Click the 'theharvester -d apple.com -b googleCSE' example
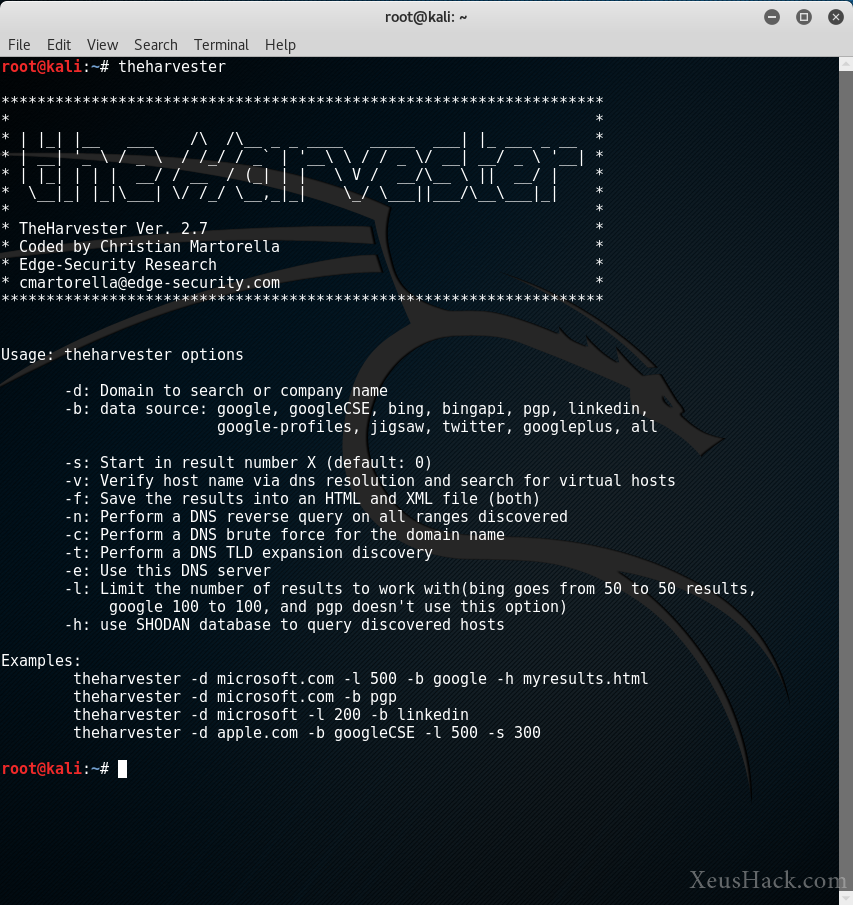 point(307,732)
